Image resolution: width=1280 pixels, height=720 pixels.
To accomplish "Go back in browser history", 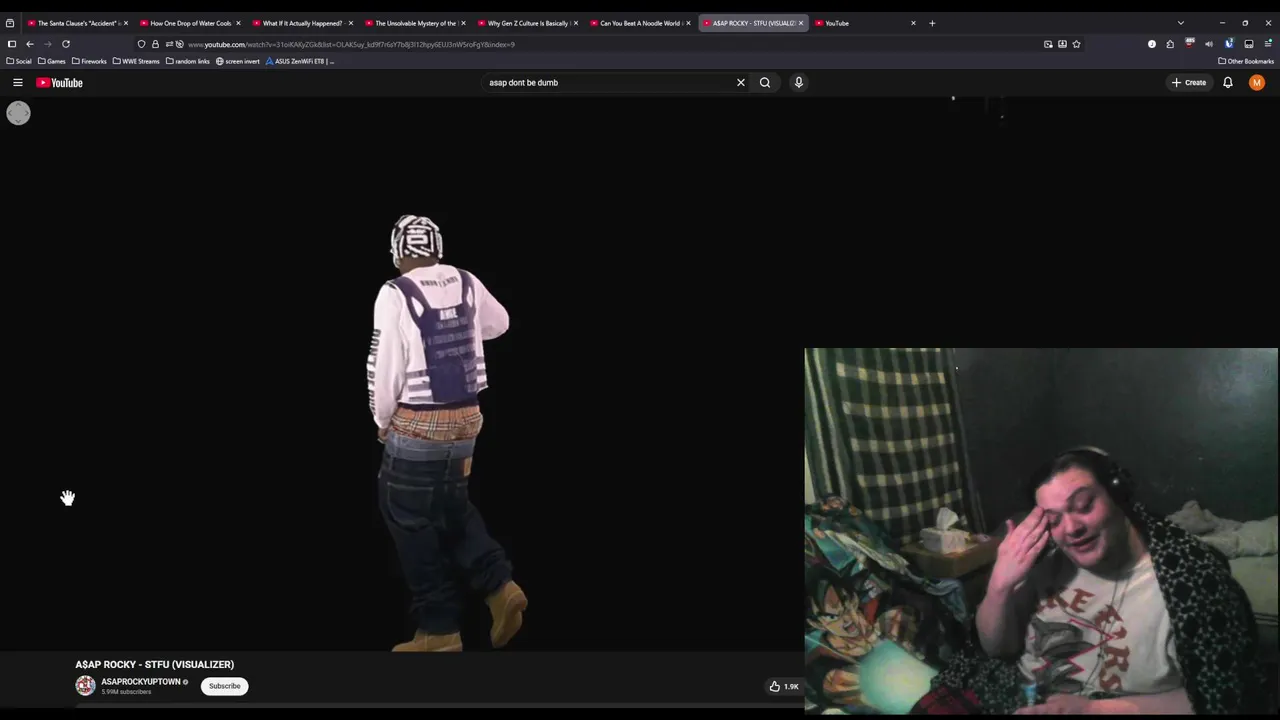I will tap(30, 44).
